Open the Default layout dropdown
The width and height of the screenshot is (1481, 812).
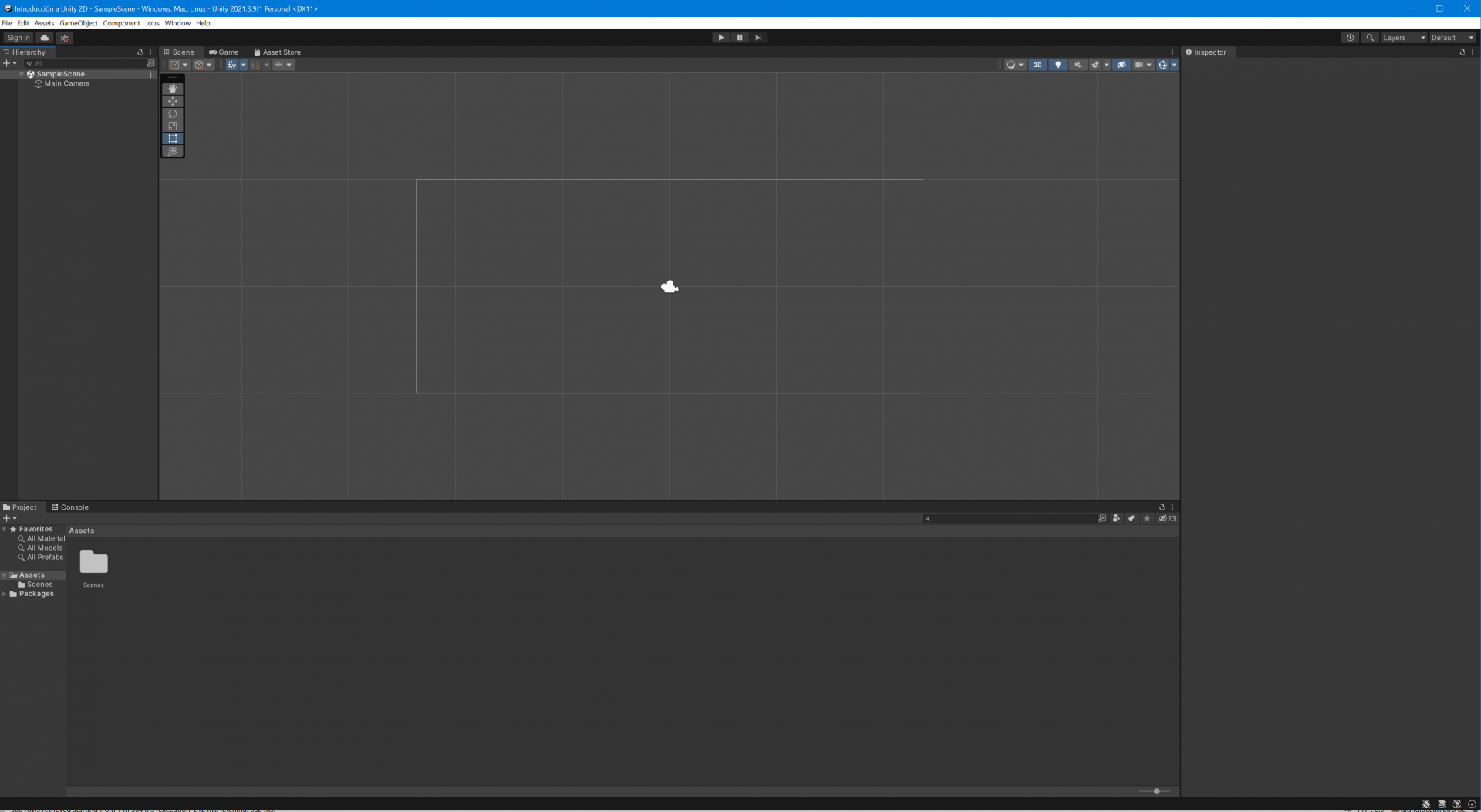pos(1452,38)
